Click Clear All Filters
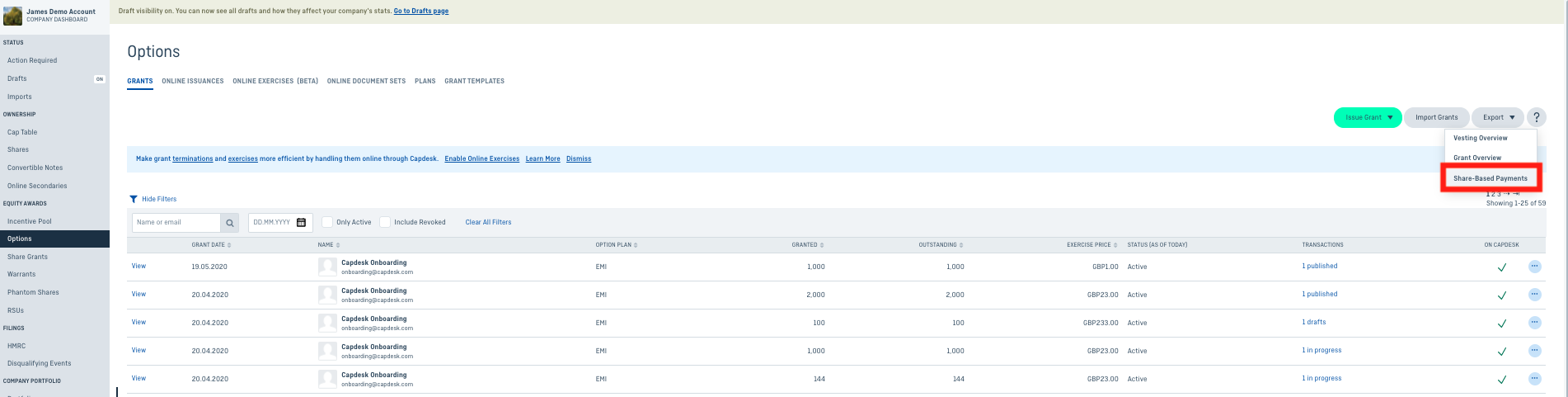1568x397 pixels. (x=488, y=222)
